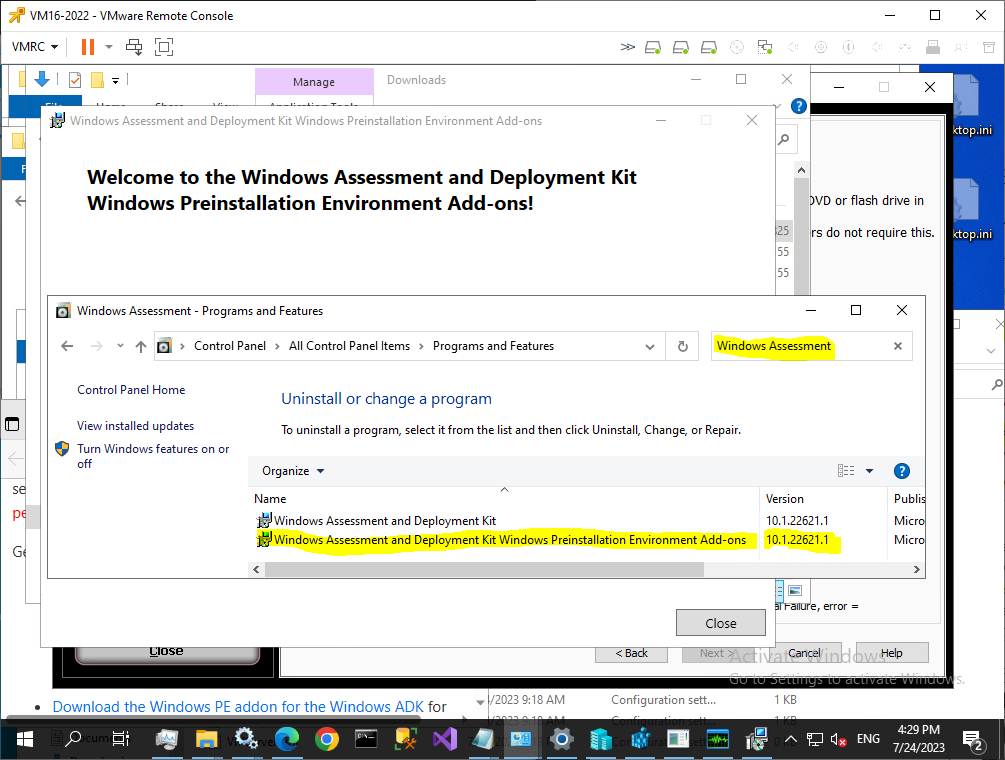1005x760 pixels.
Task: Expand the VMRC device toolbar chevrons
Action: click(627, 47)
